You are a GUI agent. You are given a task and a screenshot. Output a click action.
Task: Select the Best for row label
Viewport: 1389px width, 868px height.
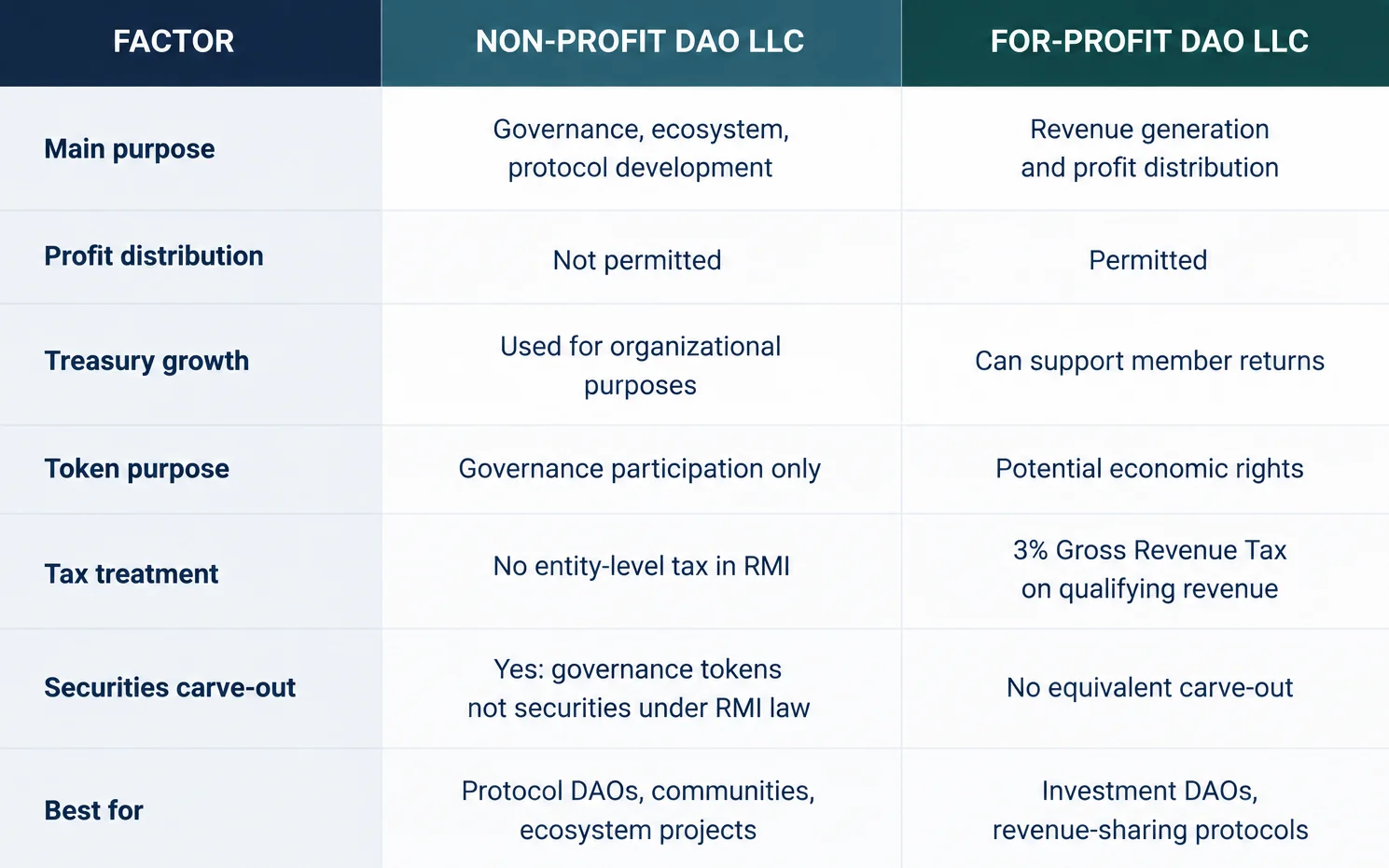93,811
